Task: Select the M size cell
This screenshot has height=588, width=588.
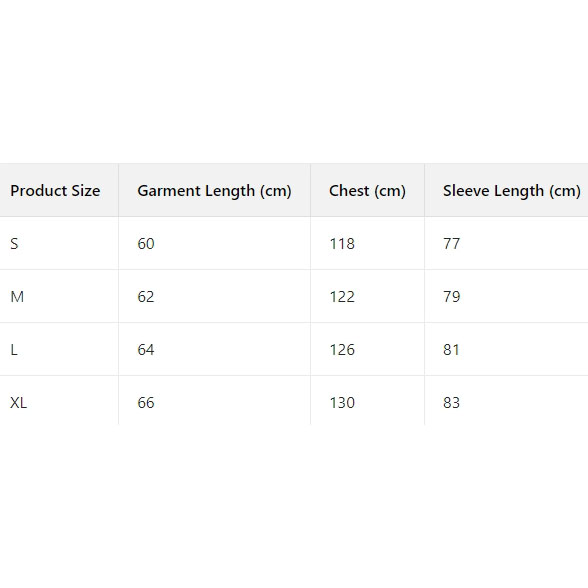Action: [x=17, y=297]
